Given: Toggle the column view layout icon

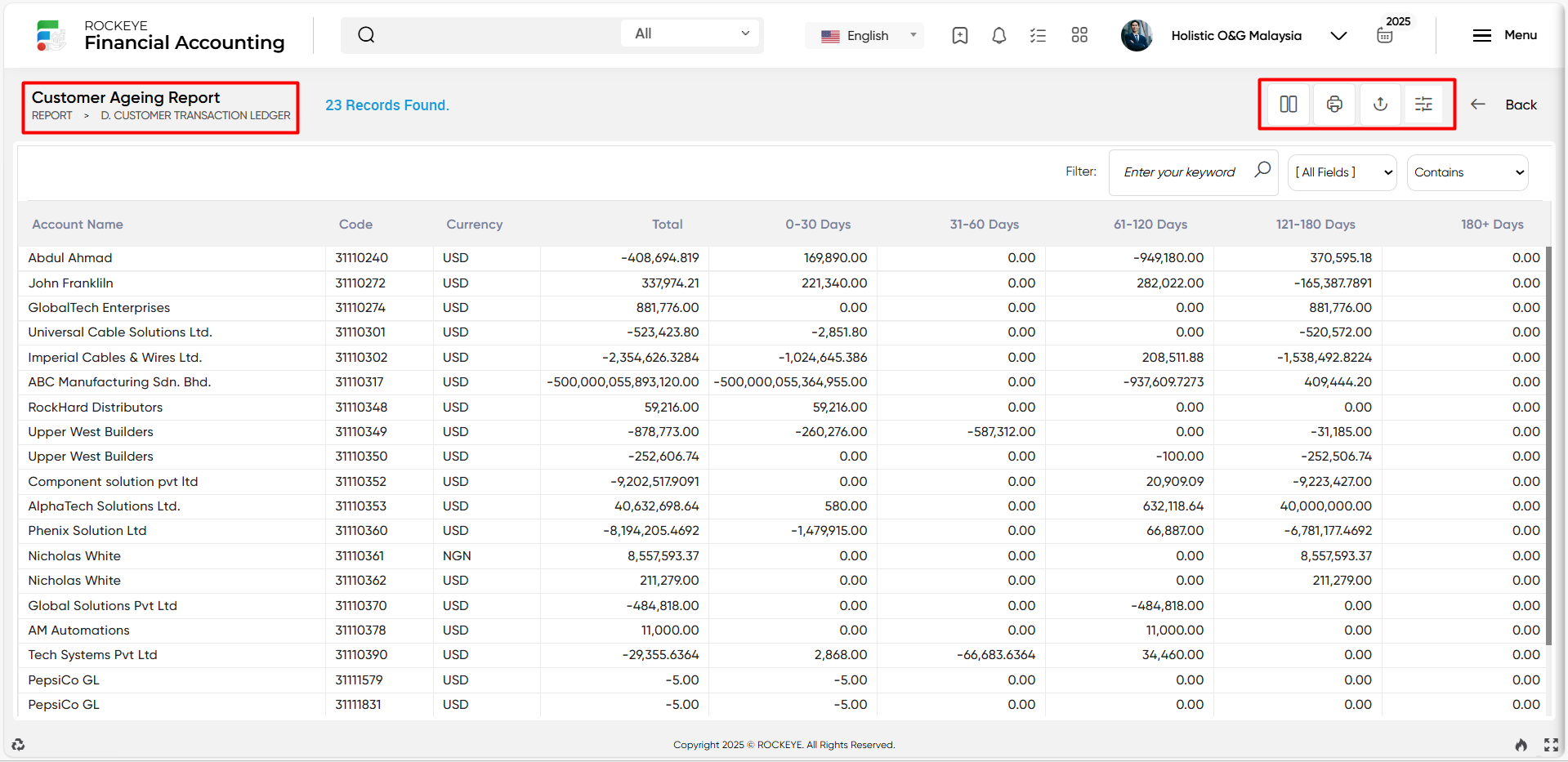Looking at the screenshot, I should [x=1289, y=104].
